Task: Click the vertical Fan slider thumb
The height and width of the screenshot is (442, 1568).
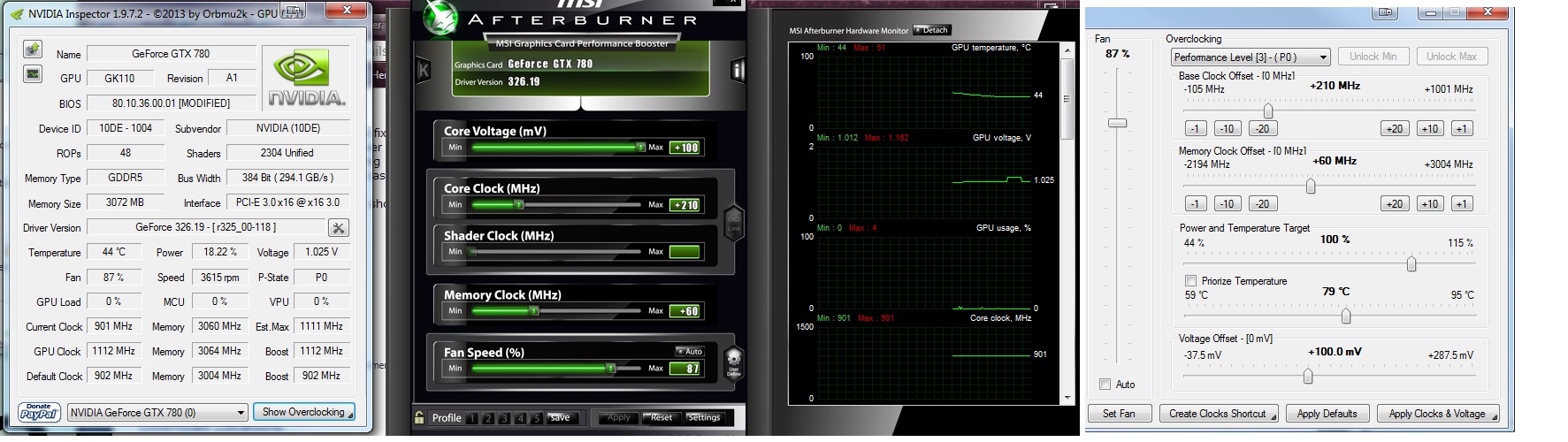Action: tap(1118, 123)
